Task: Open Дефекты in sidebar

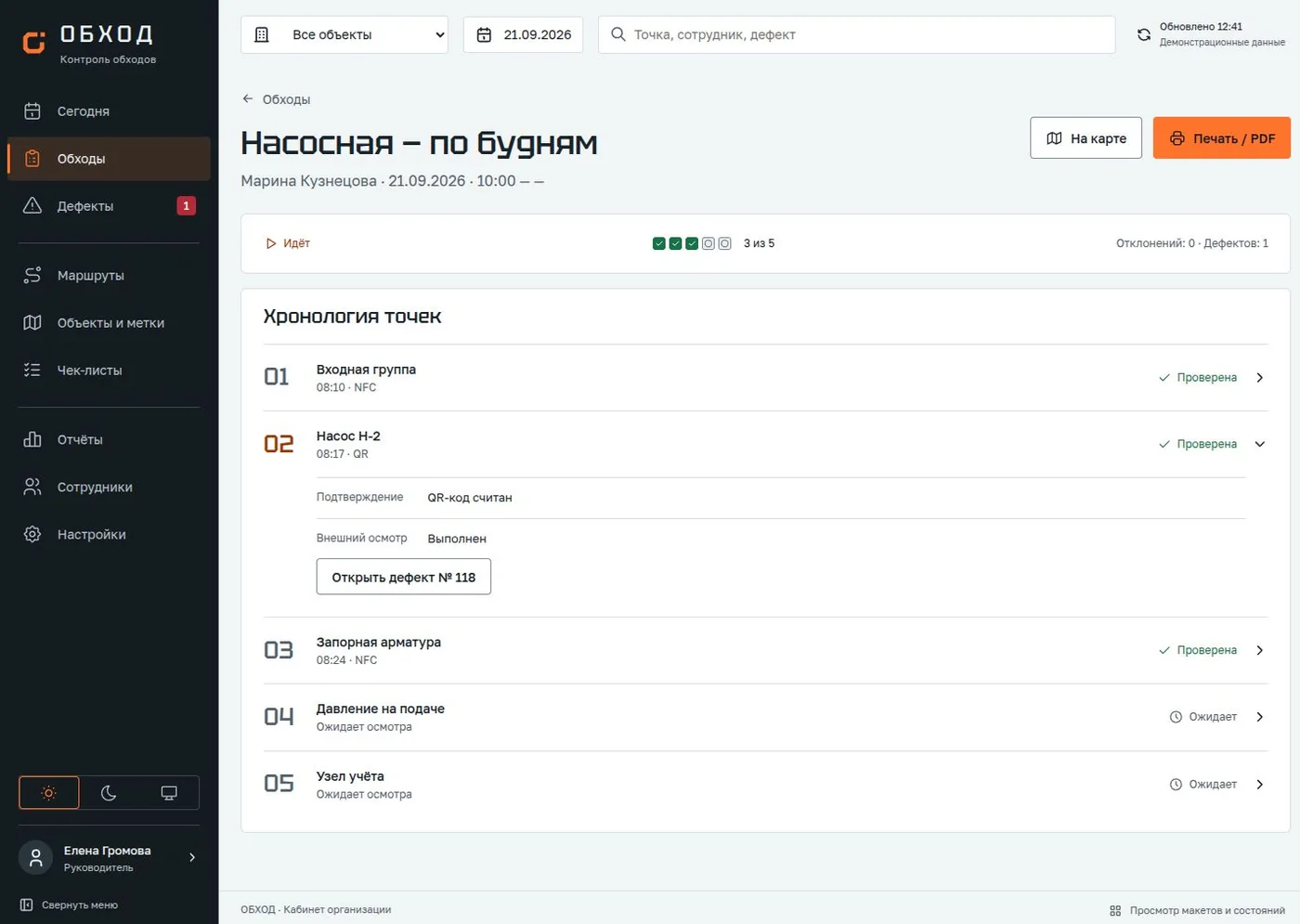Action: tap(109, 206)
